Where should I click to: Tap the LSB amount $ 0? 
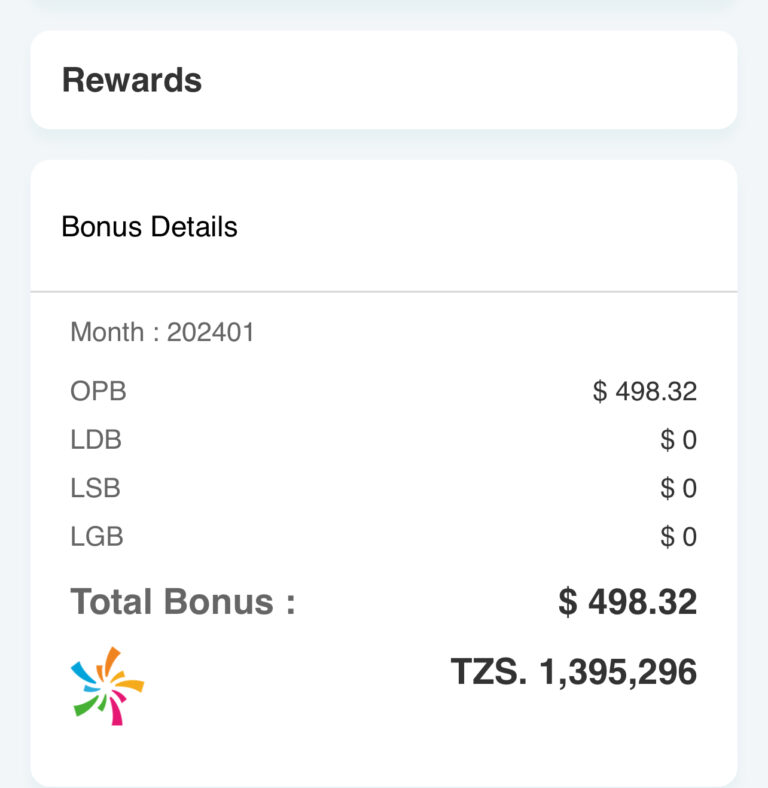pos(678,489)
